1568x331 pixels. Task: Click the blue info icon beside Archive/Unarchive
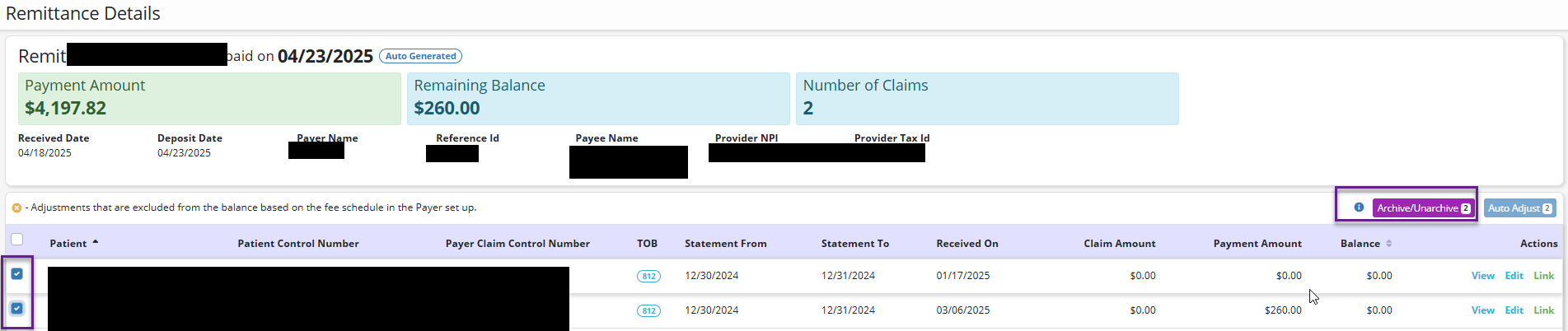[x=1359, y=207]
